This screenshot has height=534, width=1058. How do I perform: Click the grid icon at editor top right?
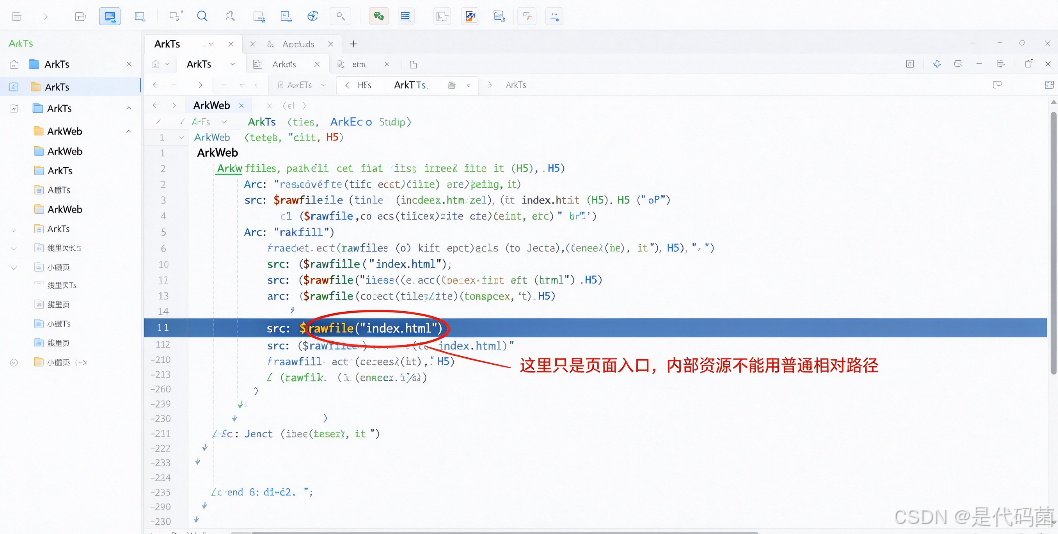click(1049, 85)
